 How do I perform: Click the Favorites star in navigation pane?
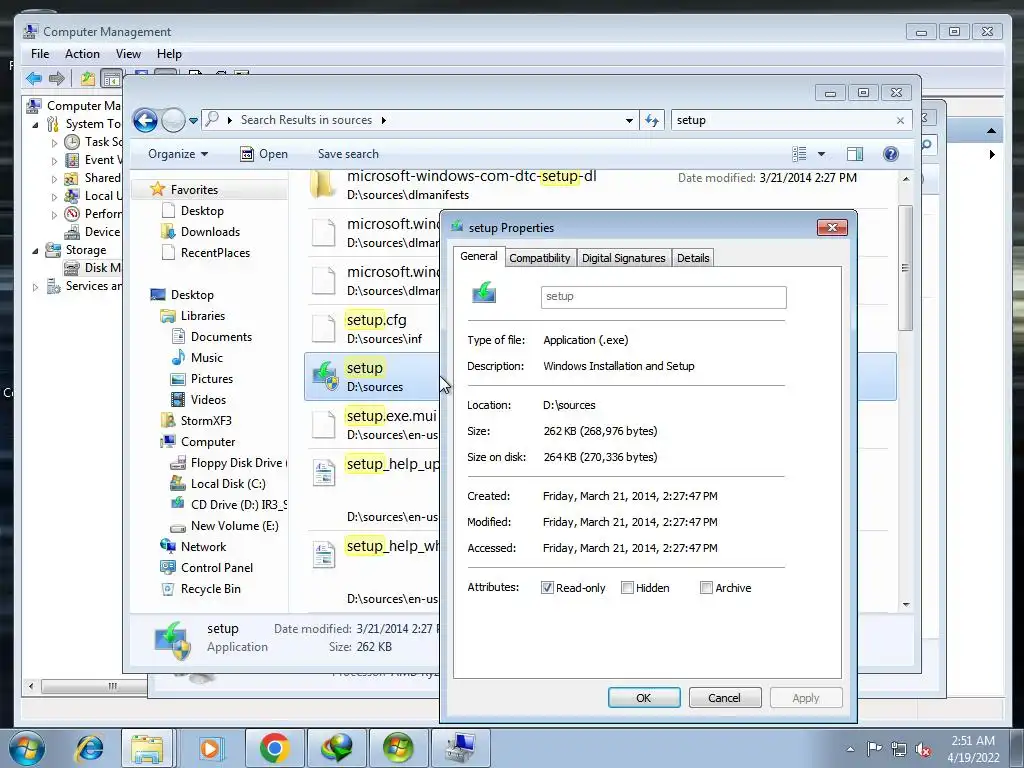pos(157,189)
